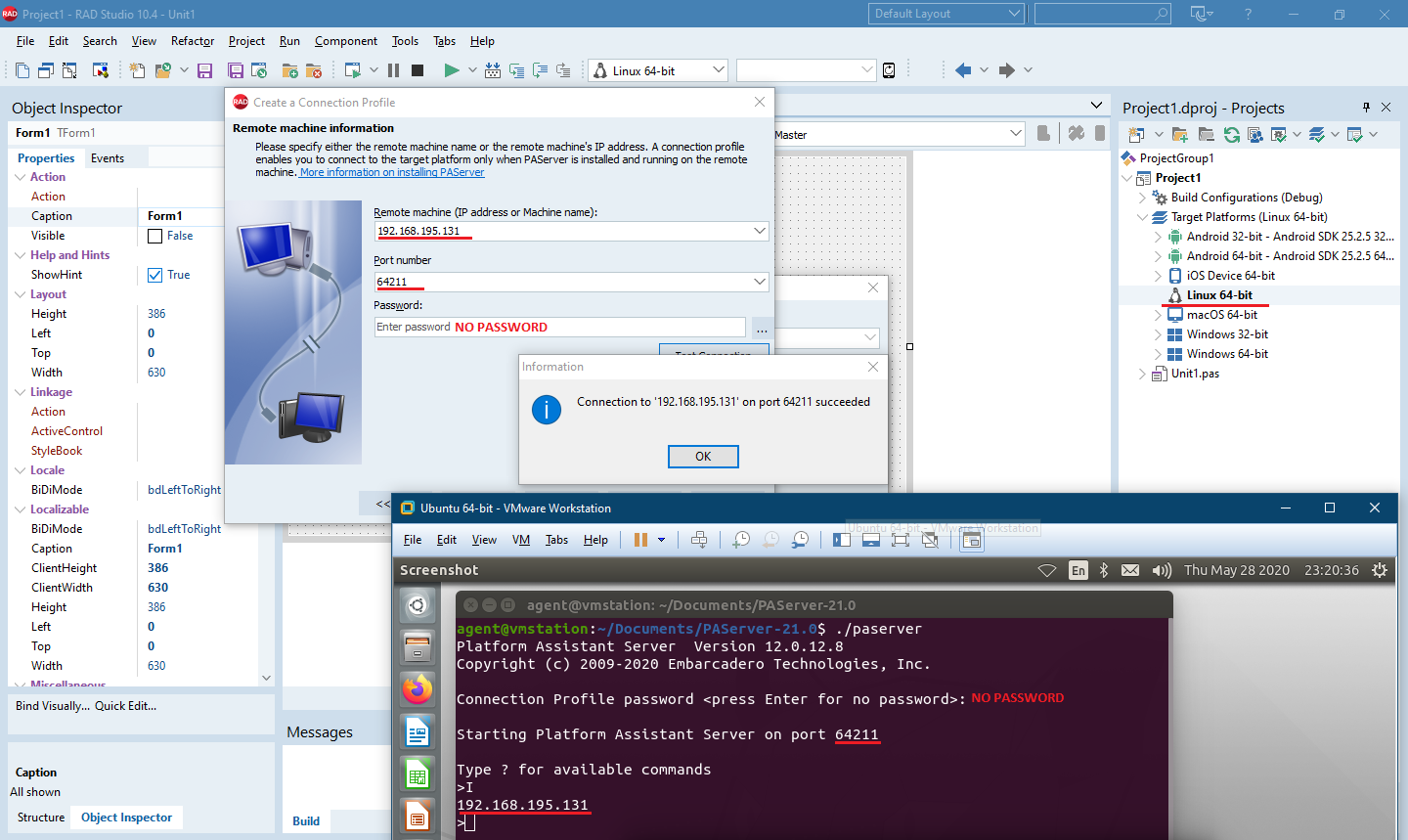Click the Save All toolbar icon
Image resolution: width=1408 pixels, height=840 pixels.
236,70
